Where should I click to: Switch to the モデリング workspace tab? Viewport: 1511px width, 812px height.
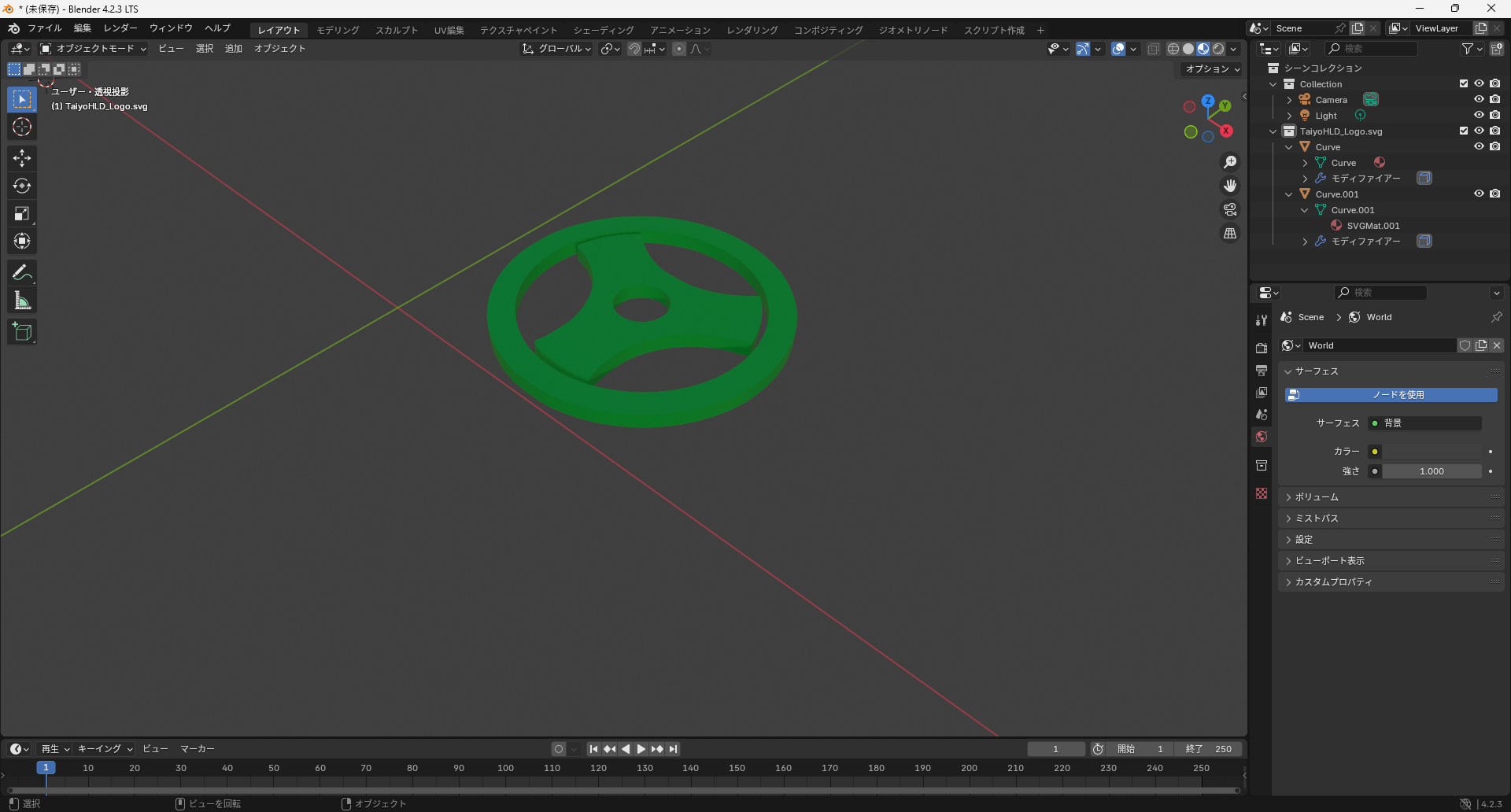pyautogui.click(x=338, y=30)
